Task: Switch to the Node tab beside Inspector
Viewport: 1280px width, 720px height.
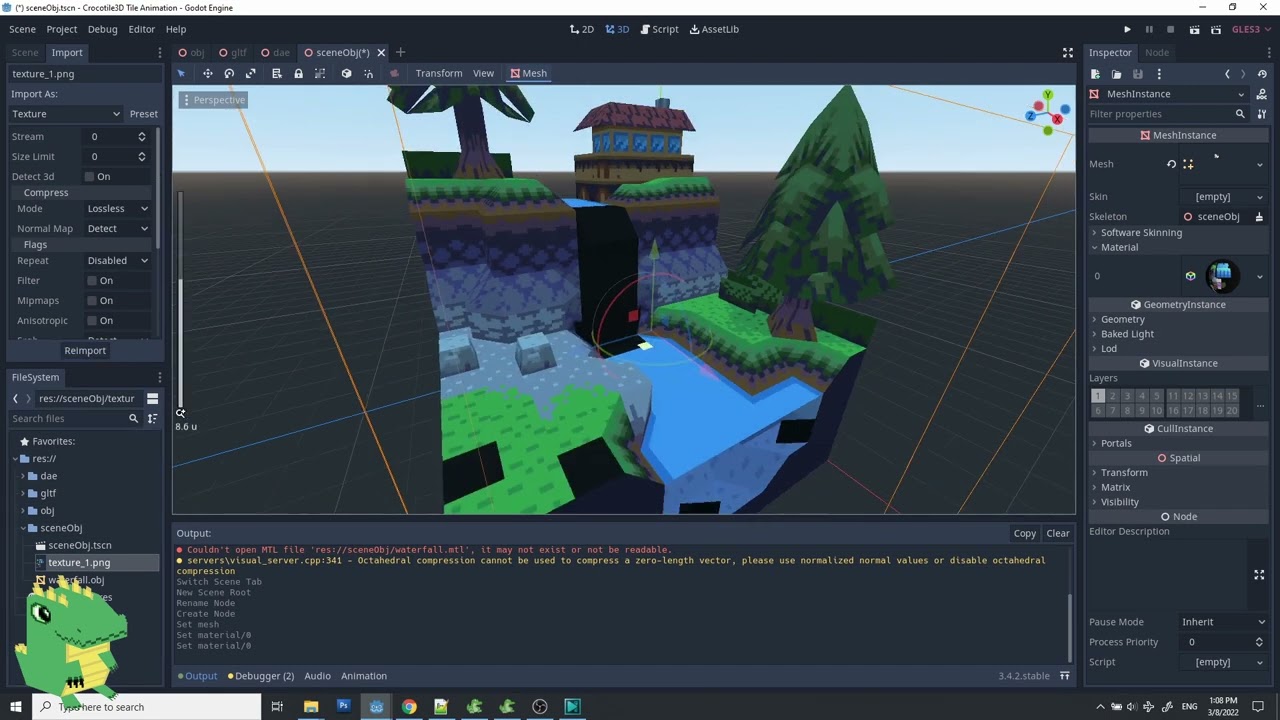Action: point(1157,52)
